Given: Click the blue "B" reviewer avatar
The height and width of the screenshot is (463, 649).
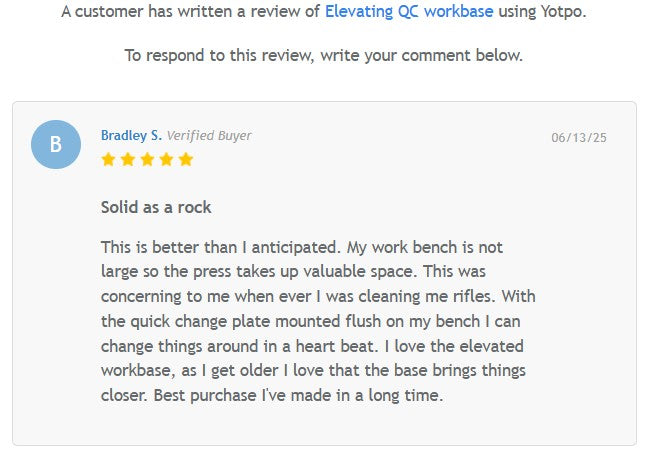Looking at the screenshot, I should 56,144.
